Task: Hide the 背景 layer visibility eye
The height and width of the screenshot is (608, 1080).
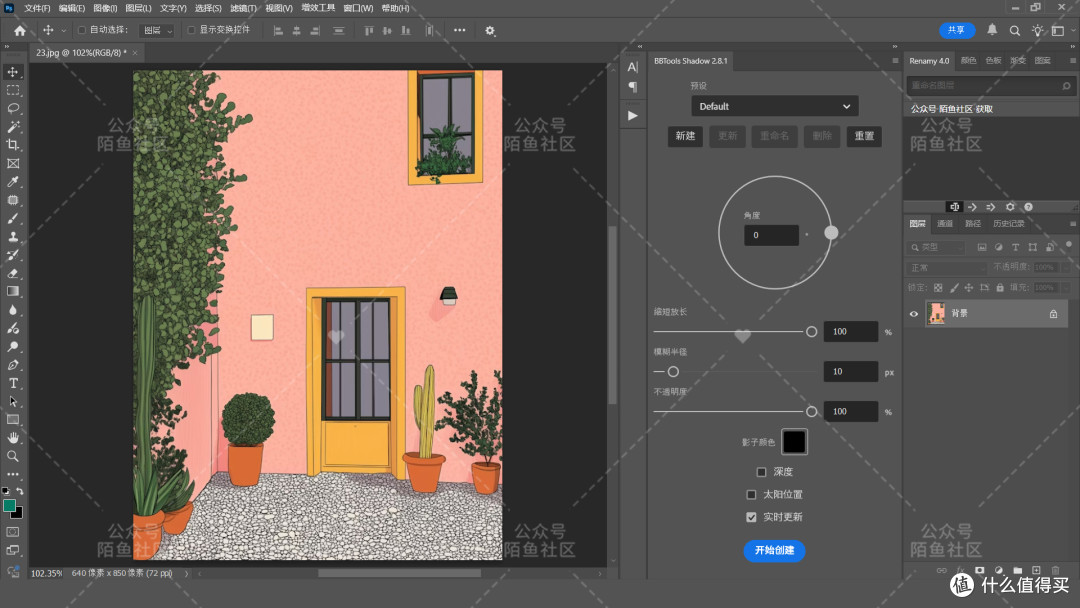Action: click(914, 314)
